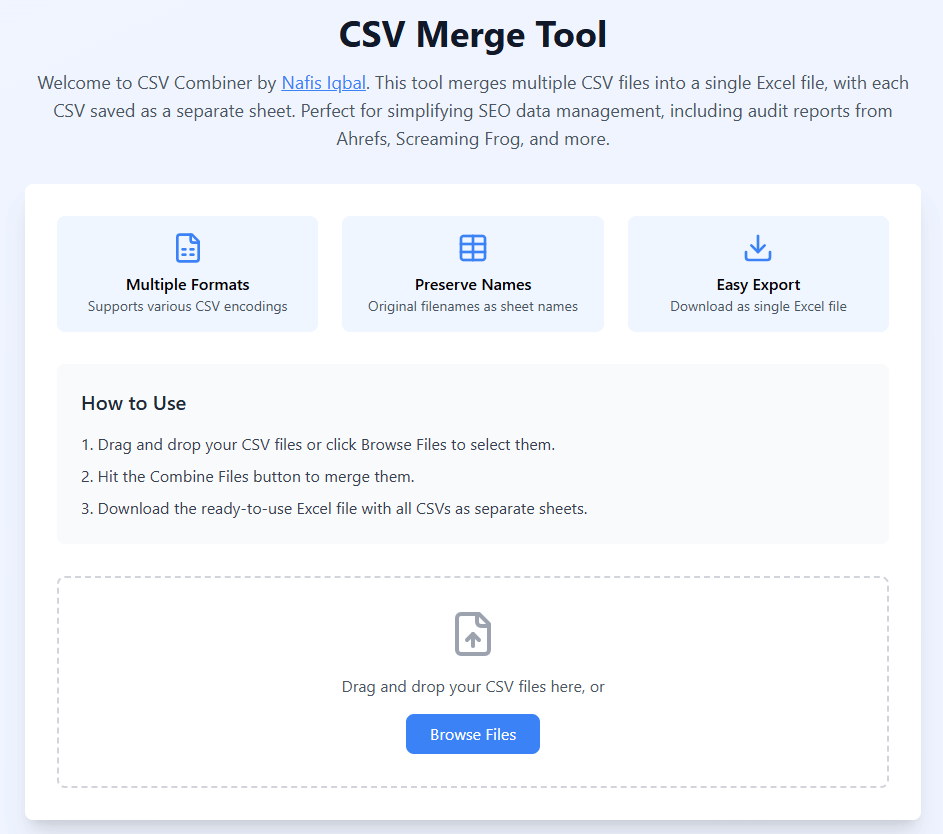Click step 3 about downloading Excel file
Screen dimensions: 943x834
[x=334, y=509]
